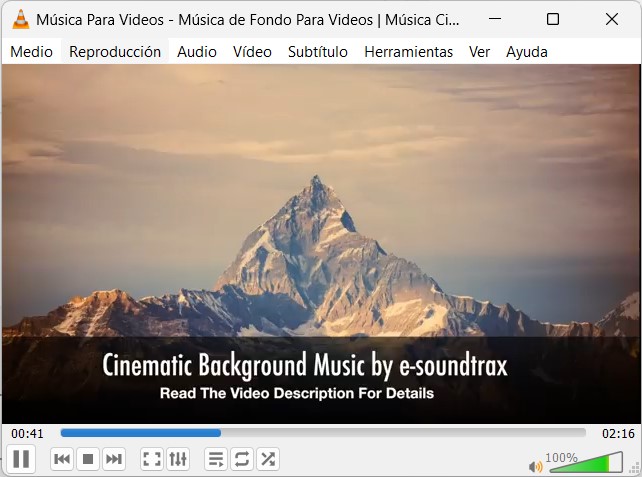
Task: Close the VLC window
Action: pos(612,19)
